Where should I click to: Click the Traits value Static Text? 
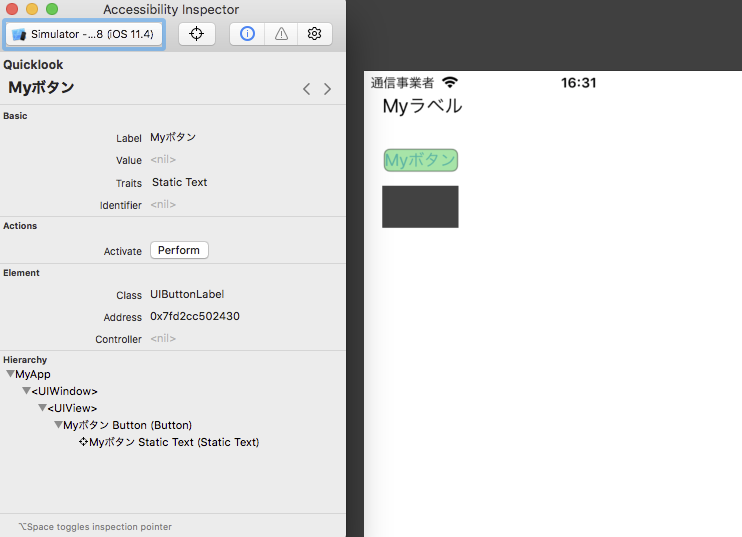(x=179, y=182)
